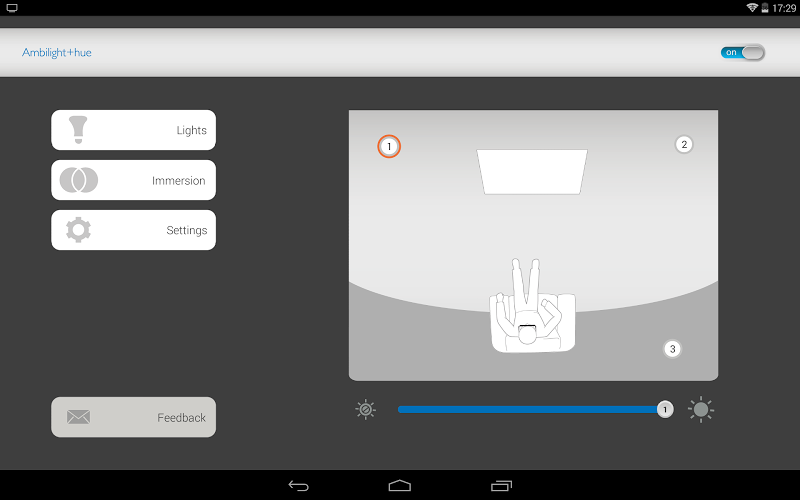800x500 pixels.
Task: Click the TV screen in the room layout
Action: tap(532, 171)
